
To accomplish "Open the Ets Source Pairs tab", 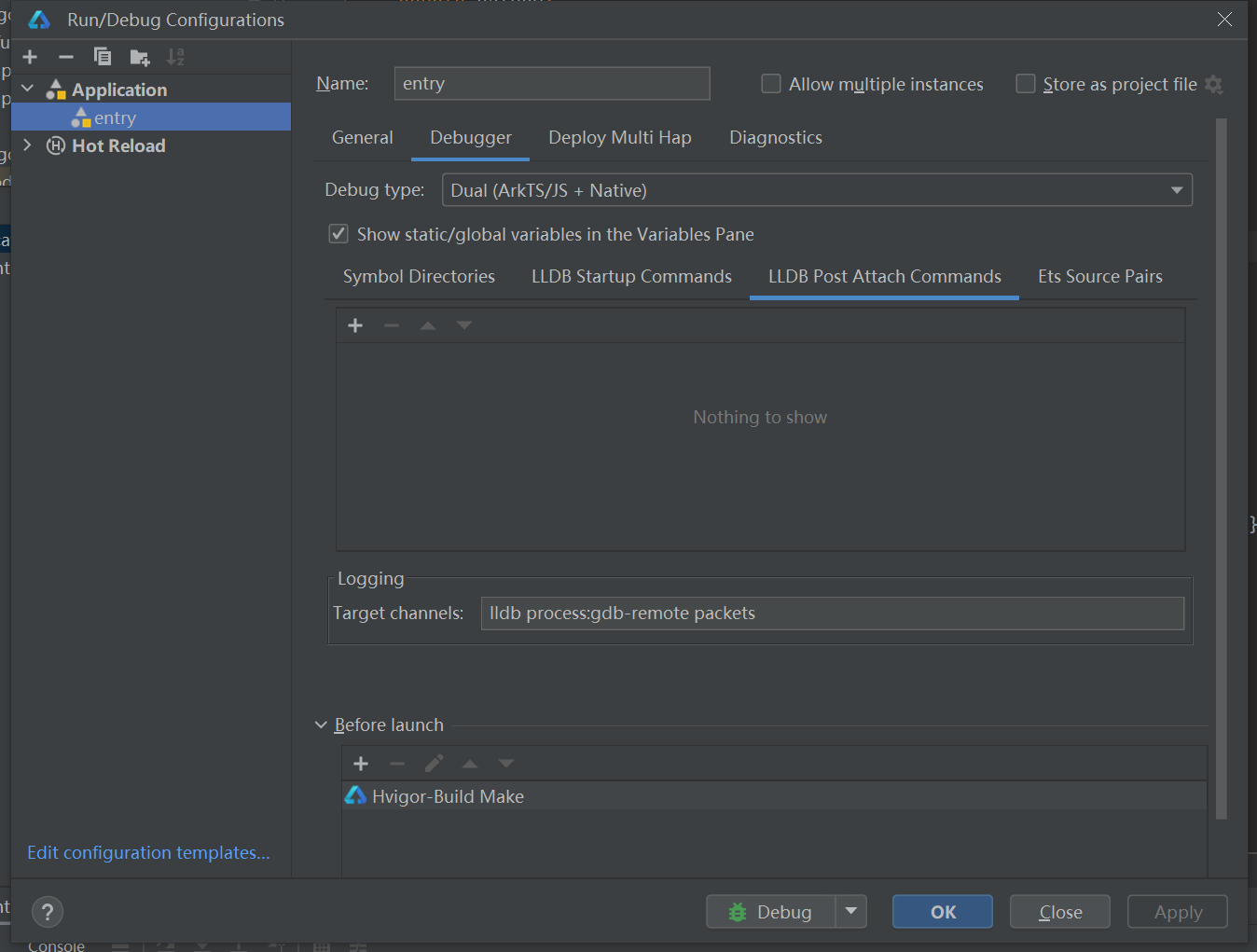I will (x=1100, y=276).
